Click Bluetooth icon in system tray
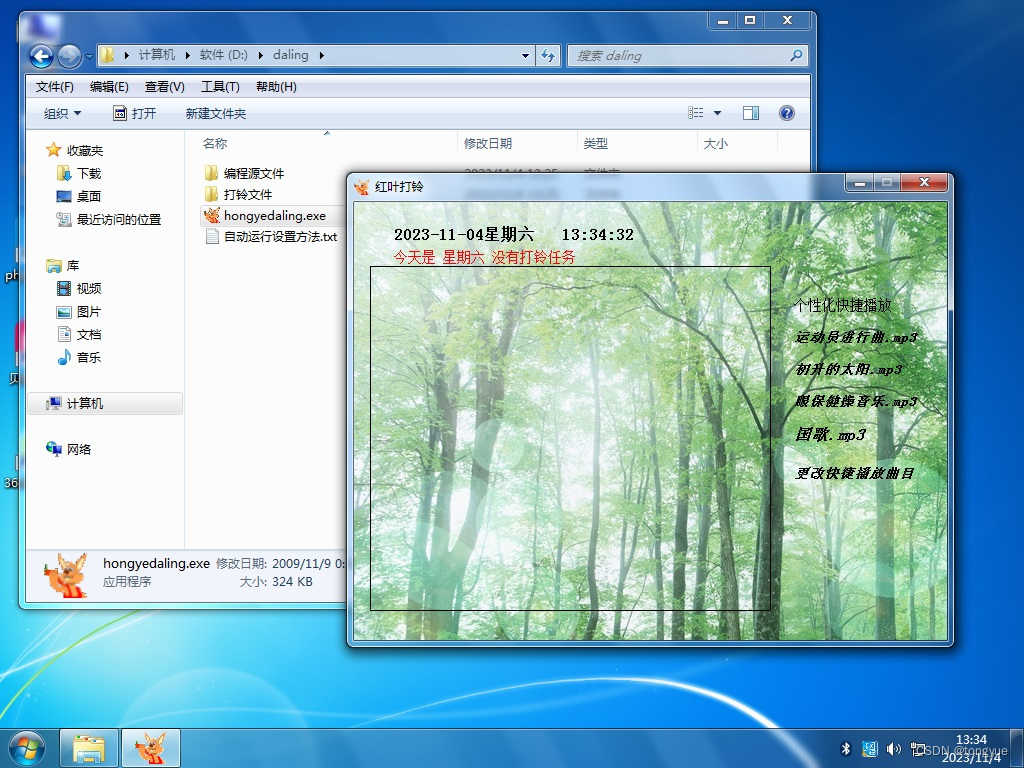 [846, 749]
